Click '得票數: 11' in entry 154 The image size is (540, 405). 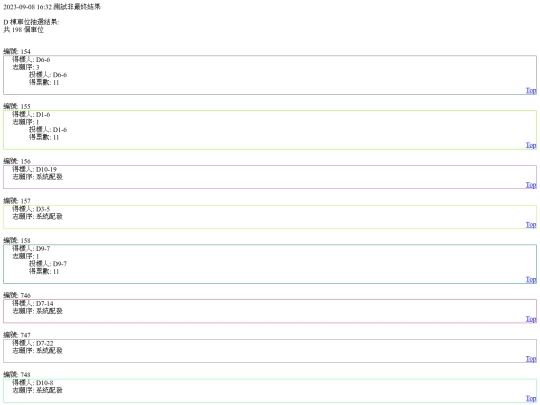pyautogui.click(x=44, y=82)
